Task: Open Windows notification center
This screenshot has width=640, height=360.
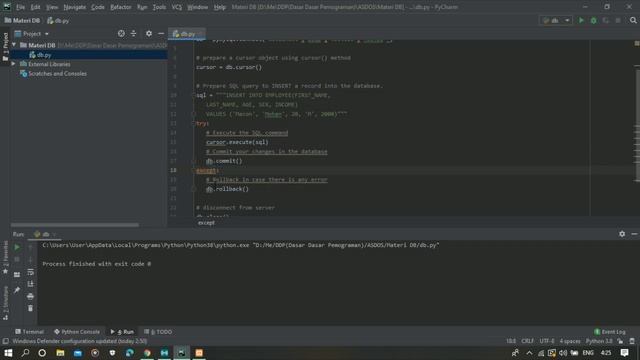Action: coord(624,353)
